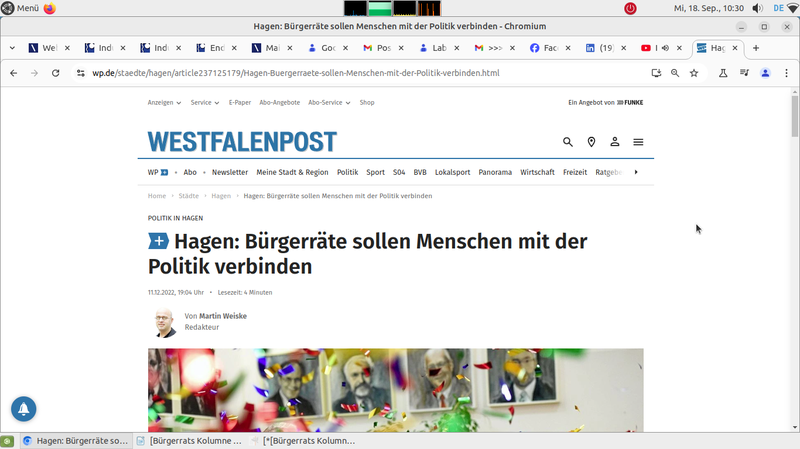Click the browser zoom magnifier icon

pyautogui.click(x=675, y=73)
